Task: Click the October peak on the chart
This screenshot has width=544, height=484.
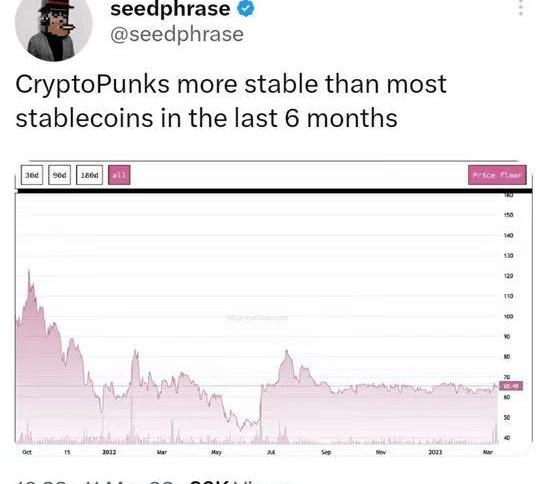Action: tap(29, 271)
